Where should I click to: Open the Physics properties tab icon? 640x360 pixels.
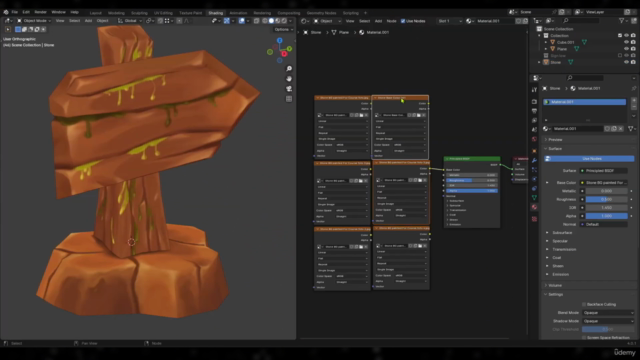point(534,179)
